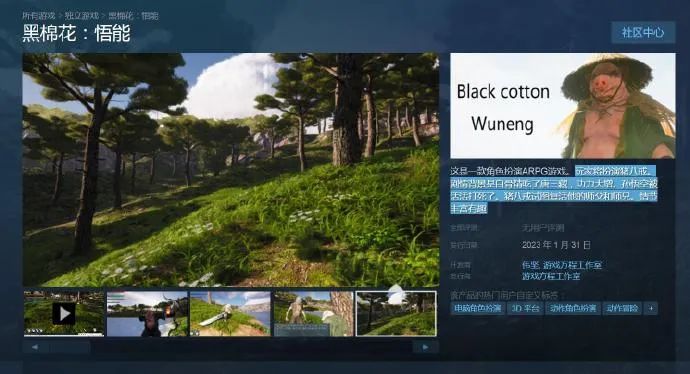
Task: View thumbnail of character by the lake with fiery weapon
Action: point(147,313)
